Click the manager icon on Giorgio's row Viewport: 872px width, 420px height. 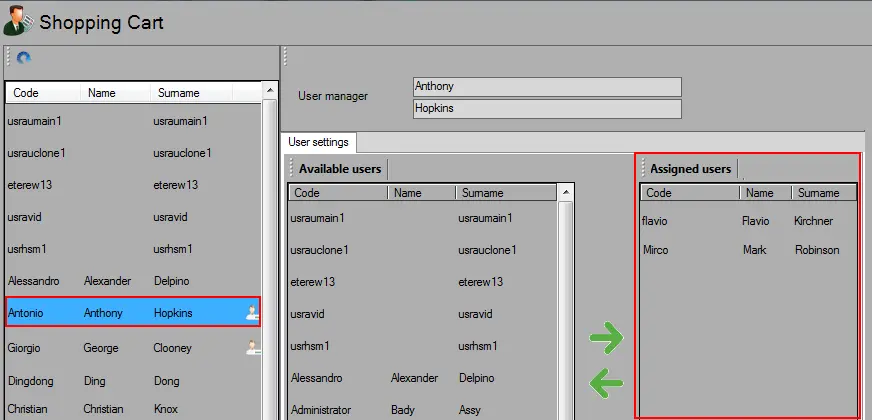[x=252, y=348]
